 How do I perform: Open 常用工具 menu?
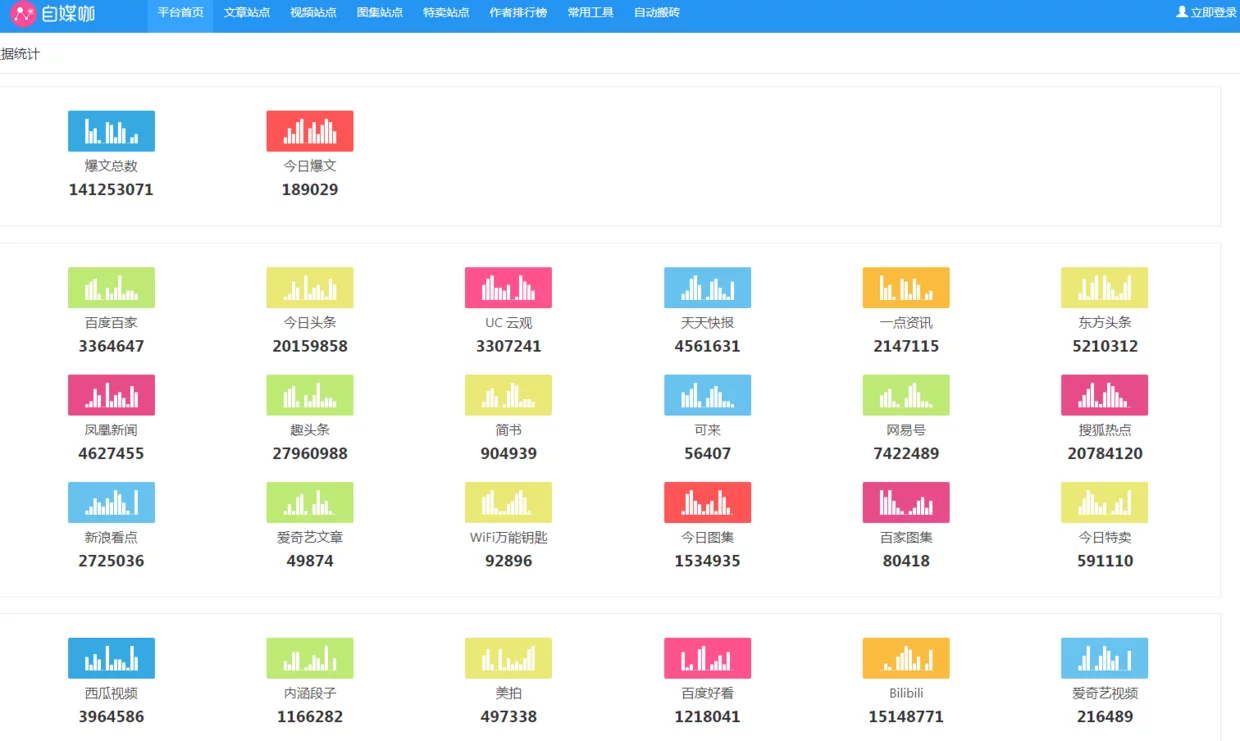point(590,13)
